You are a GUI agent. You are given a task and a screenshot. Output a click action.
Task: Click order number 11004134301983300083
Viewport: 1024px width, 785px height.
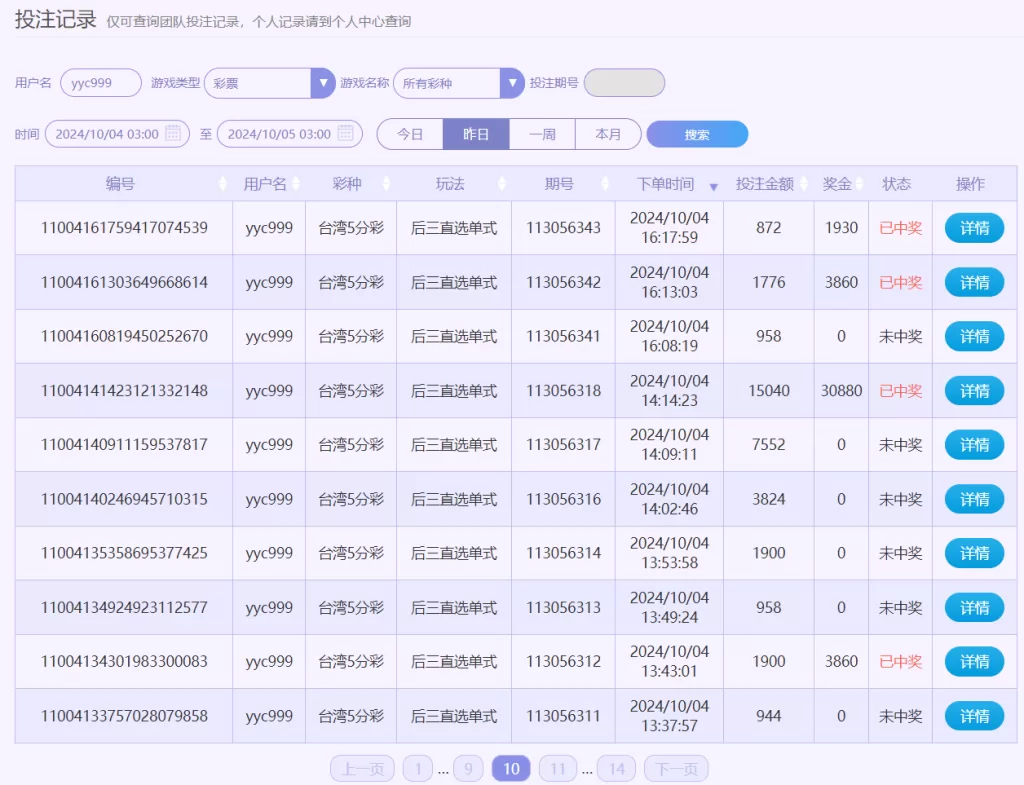click(124, 662)
